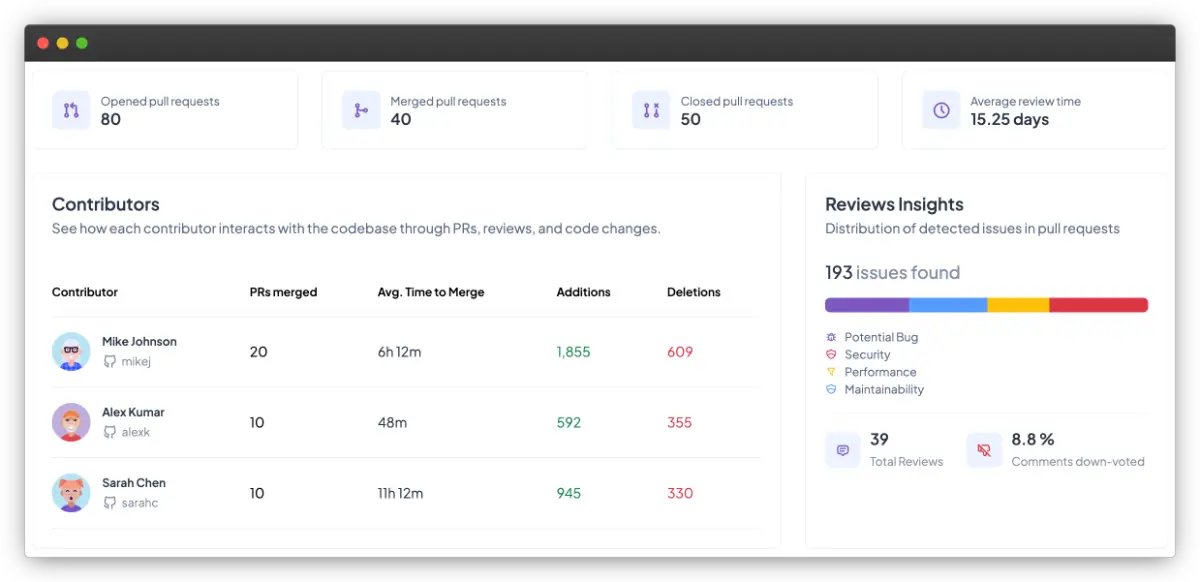The image size is (1200, 582).
Task: Sort by Avg. Time to Merge column
Action: (430, 292)
